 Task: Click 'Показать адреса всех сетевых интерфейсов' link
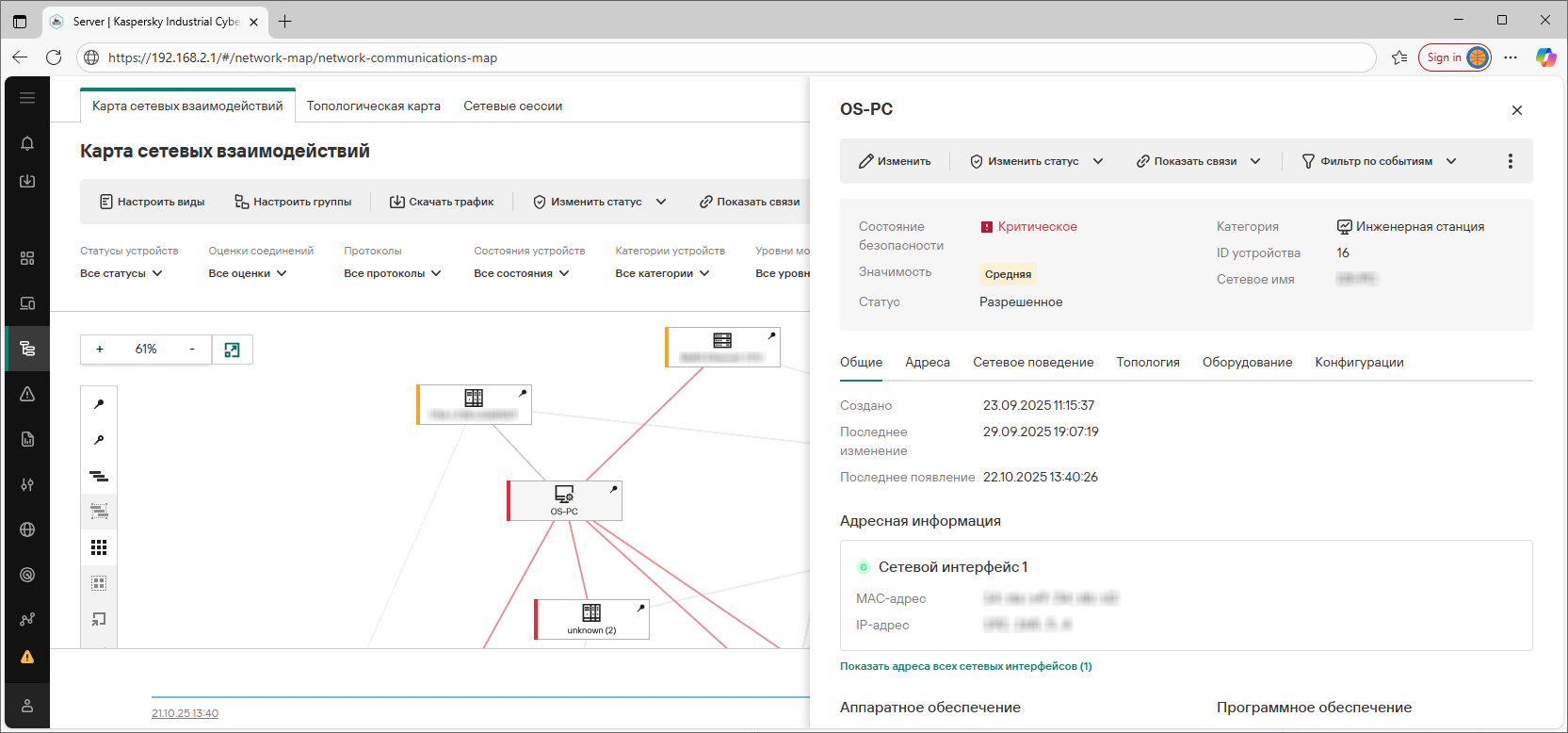[x=965, y=666]
